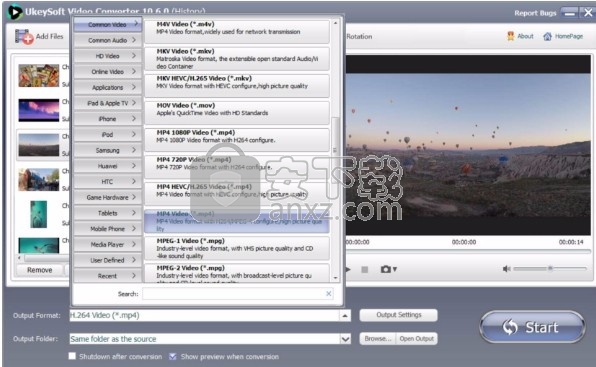Click the refresh icon on Start button
Viewport: 596px width, 367px height.
coord(510,327)
